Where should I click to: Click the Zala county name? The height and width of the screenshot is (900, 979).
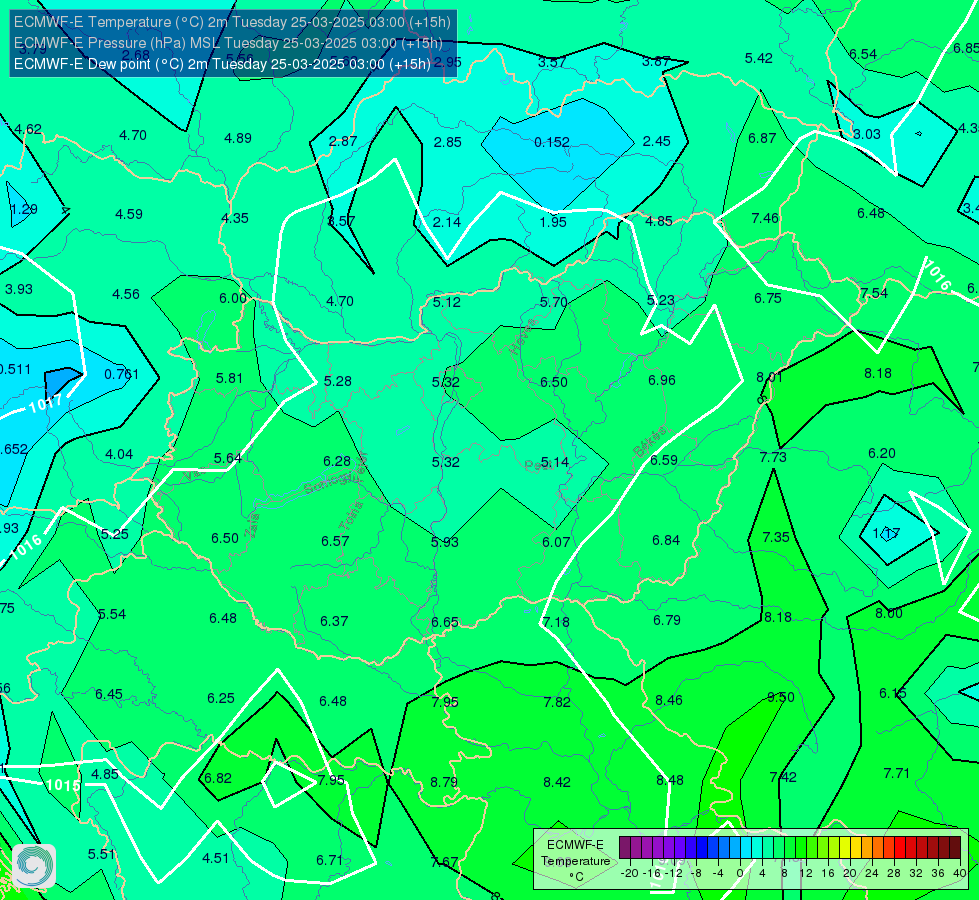click(252, 525)
